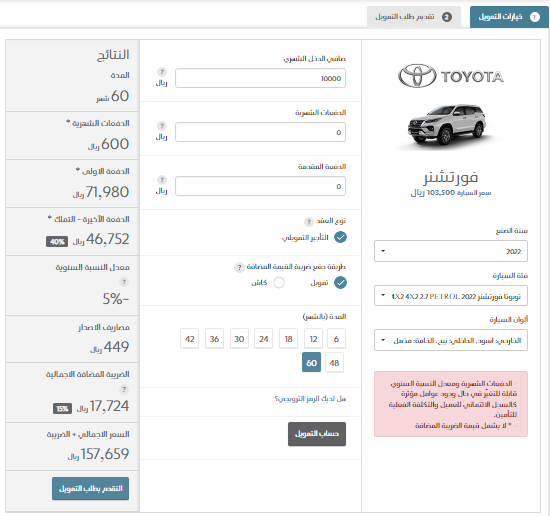Click issuance fees value 449
Screen dimensions: 550x516
109,347
